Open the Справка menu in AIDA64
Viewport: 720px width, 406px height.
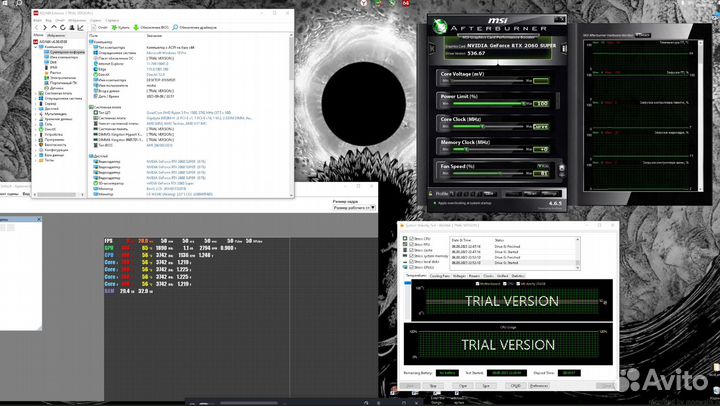pyautogui.click(x=112, y=20)
